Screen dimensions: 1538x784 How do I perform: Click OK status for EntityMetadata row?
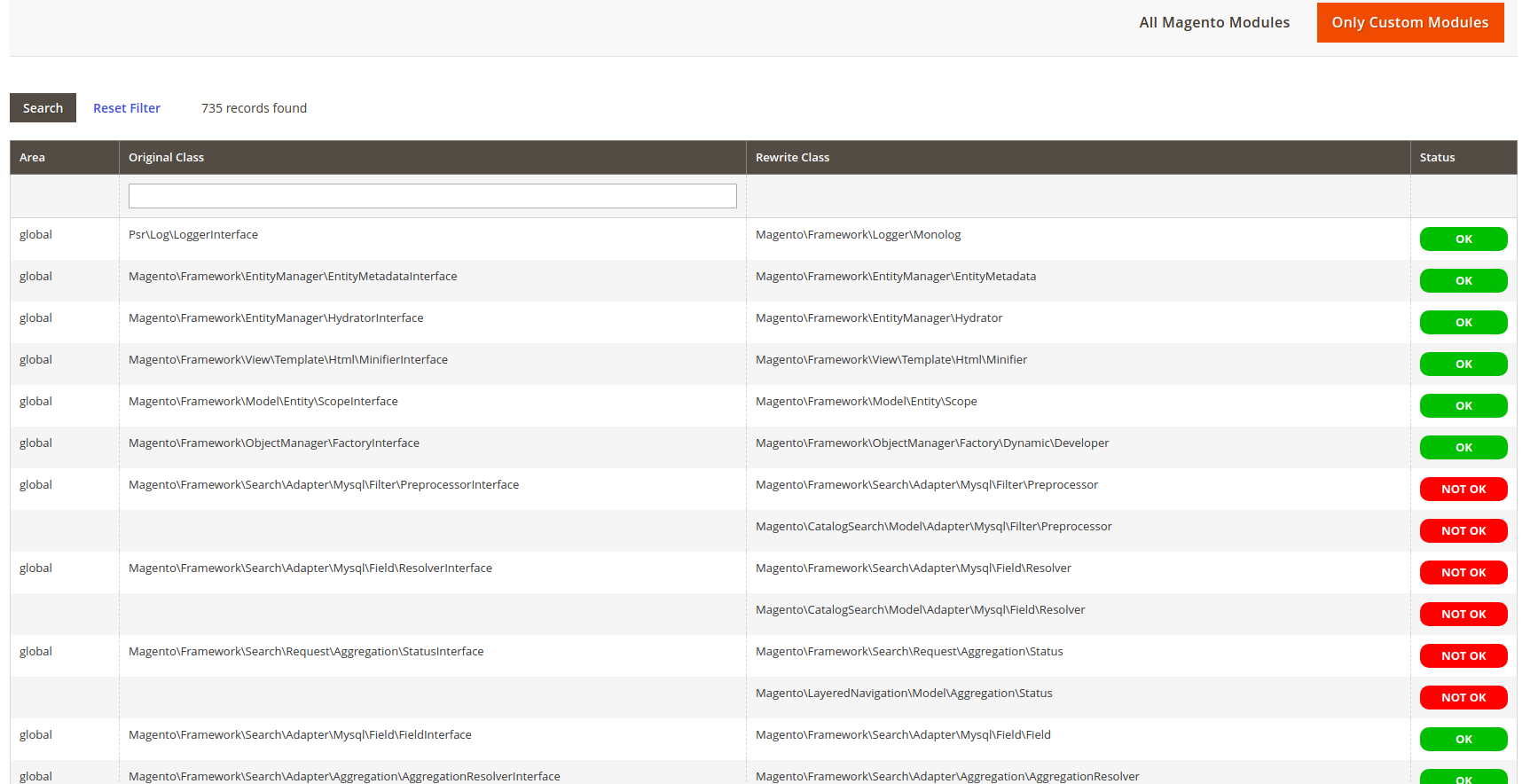pyautogui.click(x=1463, y=281)
